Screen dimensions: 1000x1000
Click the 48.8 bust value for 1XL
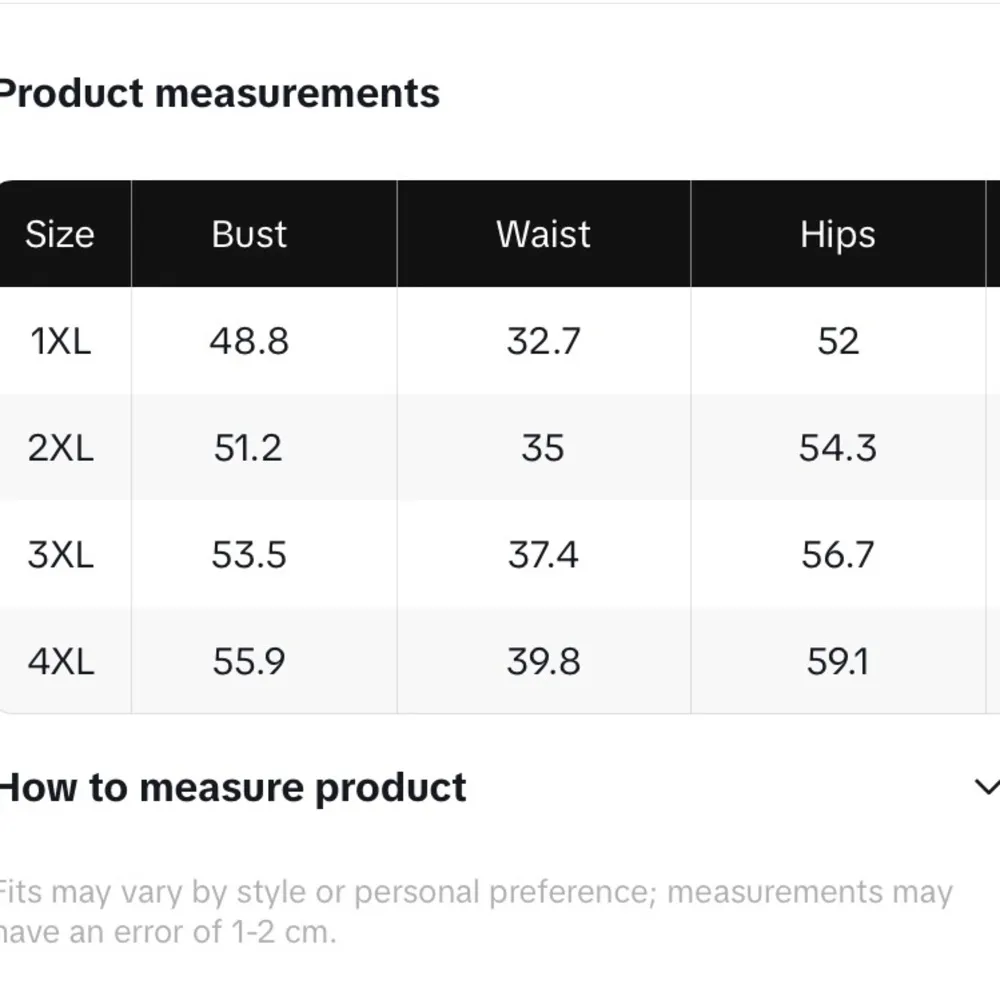(249, 341)
